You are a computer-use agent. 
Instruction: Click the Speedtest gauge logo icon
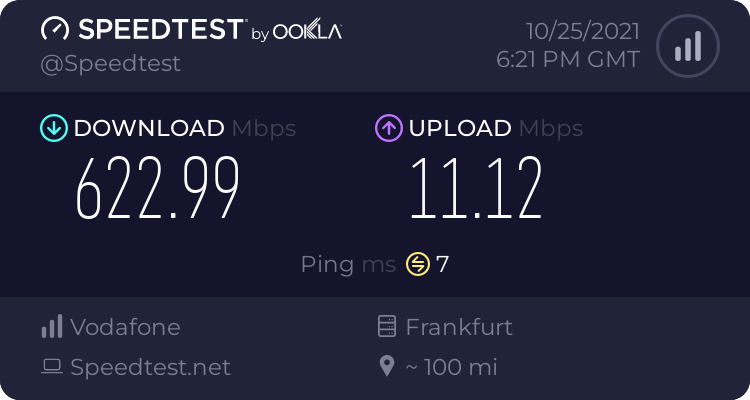55,31
